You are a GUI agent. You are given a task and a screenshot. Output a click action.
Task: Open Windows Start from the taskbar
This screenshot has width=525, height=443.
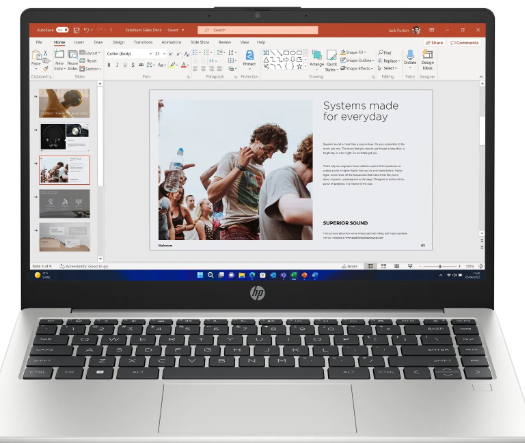point(200,275)
